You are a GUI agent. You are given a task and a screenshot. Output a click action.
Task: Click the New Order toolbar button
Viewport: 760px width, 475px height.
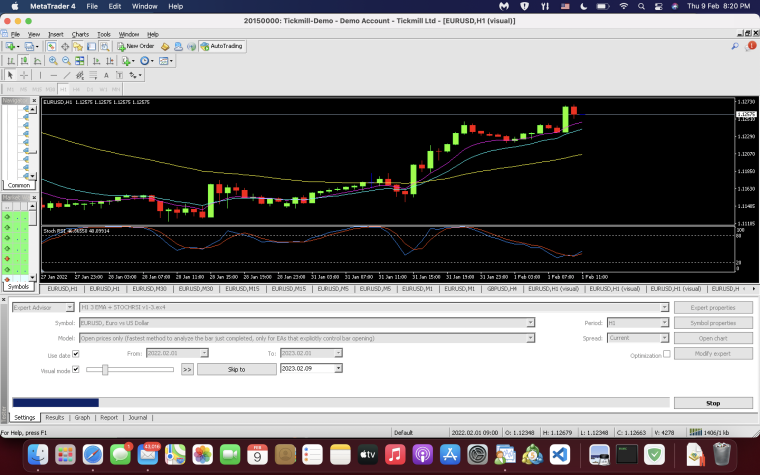click(x=136, y=46)
